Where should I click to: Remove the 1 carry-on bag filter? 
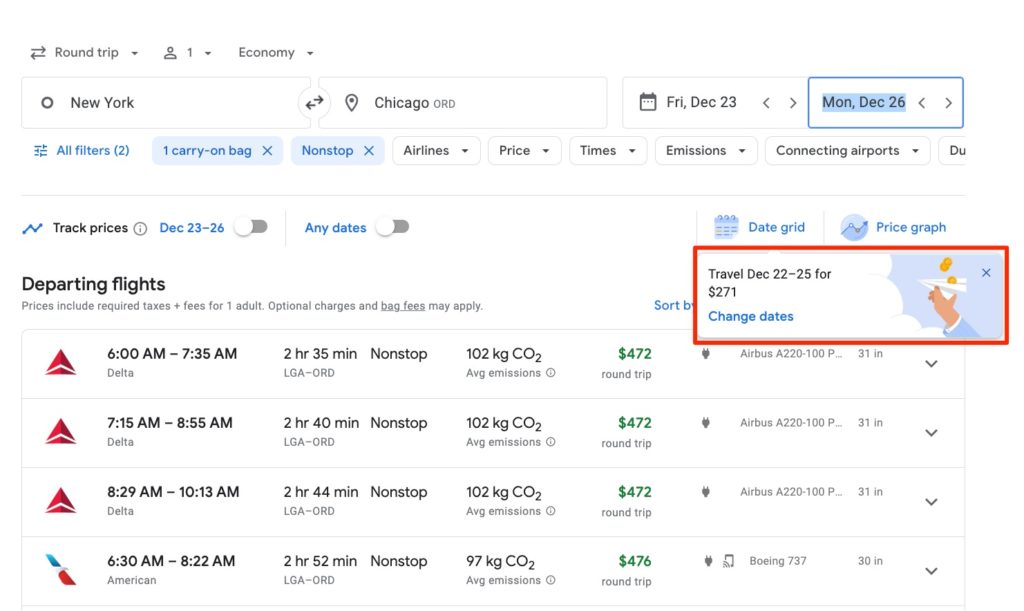267,151
